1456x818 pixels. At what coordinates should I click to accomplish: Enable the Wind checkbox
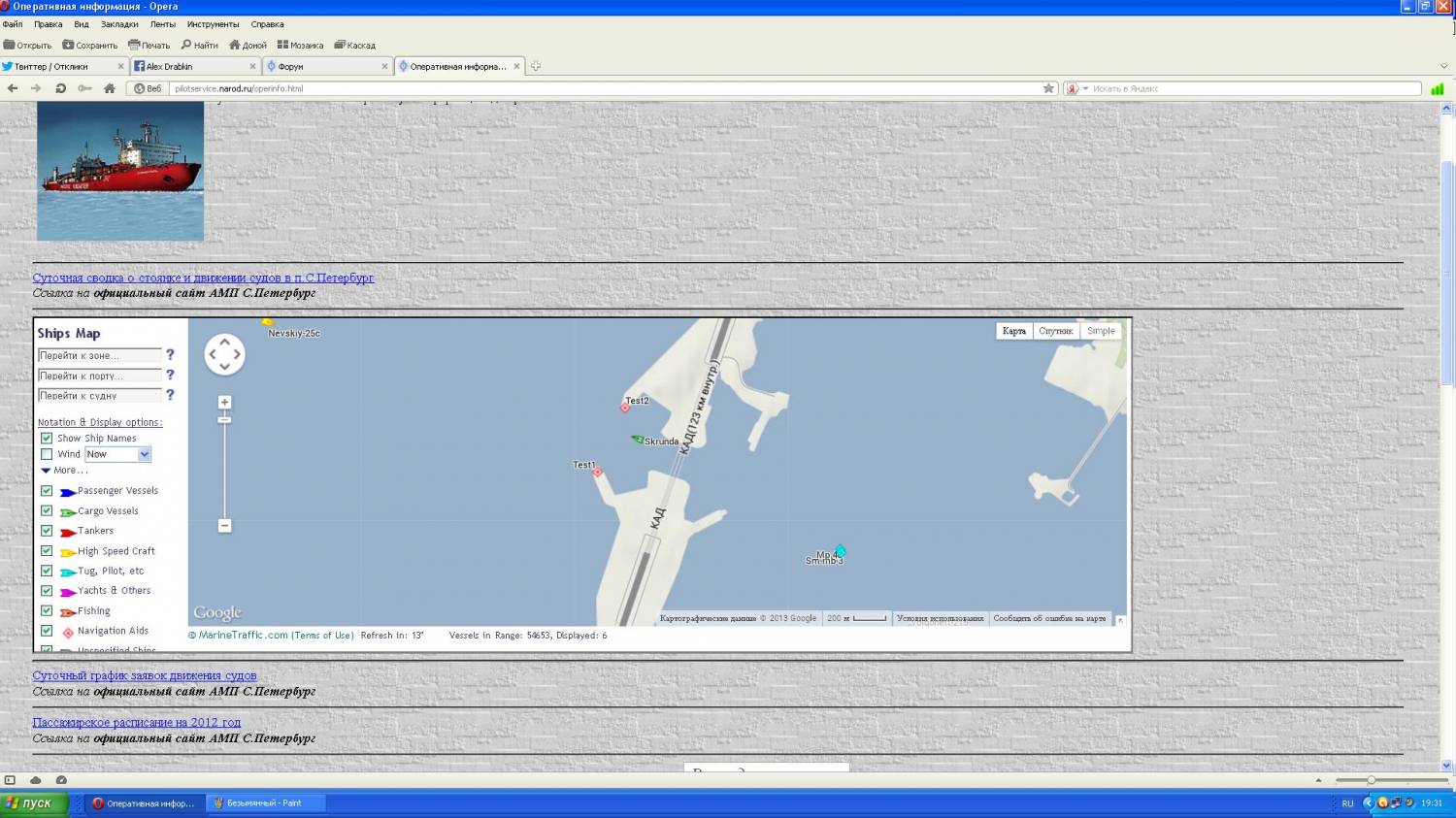(x=47, y=454)
